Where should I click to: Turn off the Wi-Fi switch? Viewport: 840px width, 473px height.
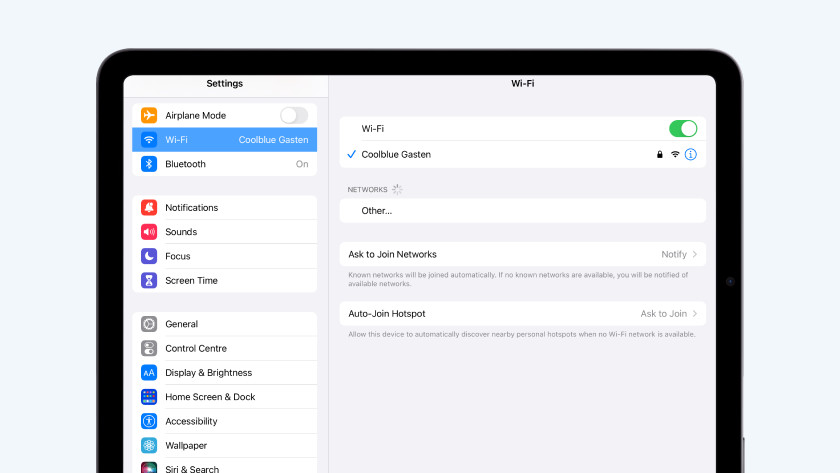tap(682, 129)
